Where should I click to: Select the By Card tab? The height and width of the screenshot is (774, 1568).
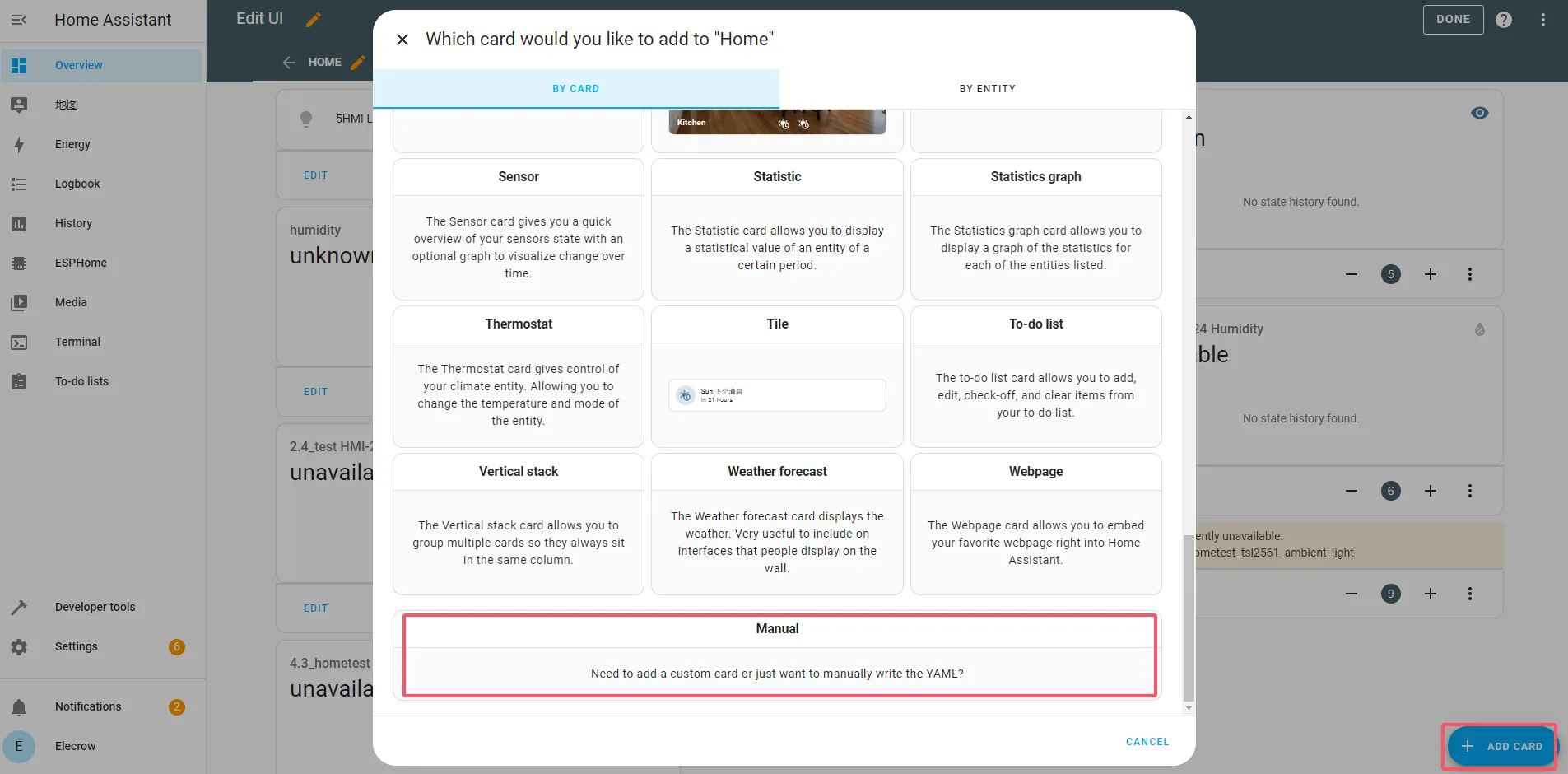pos(575,89)
